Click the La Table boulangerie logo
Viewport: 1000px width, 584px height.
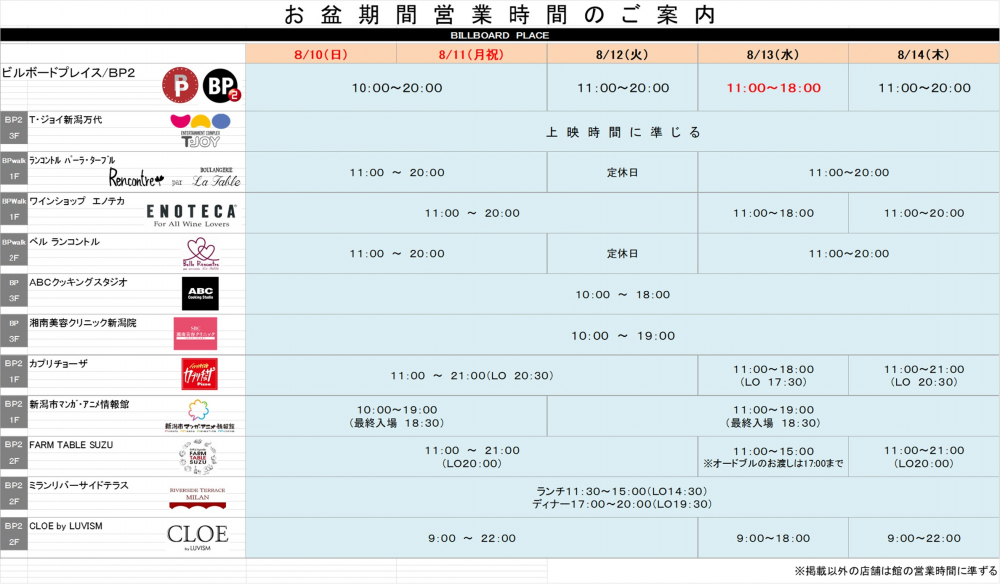217,178
